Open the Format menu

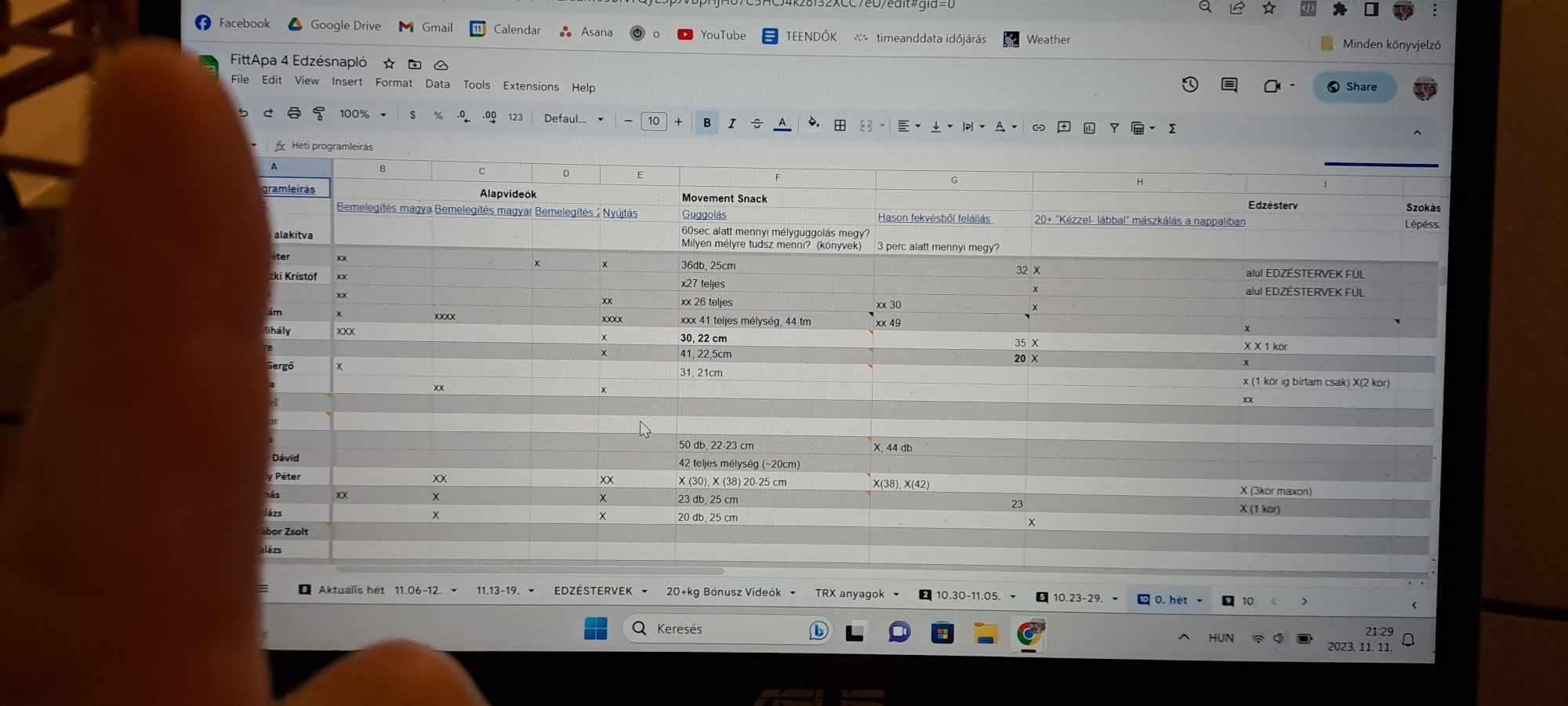[393, 82]
